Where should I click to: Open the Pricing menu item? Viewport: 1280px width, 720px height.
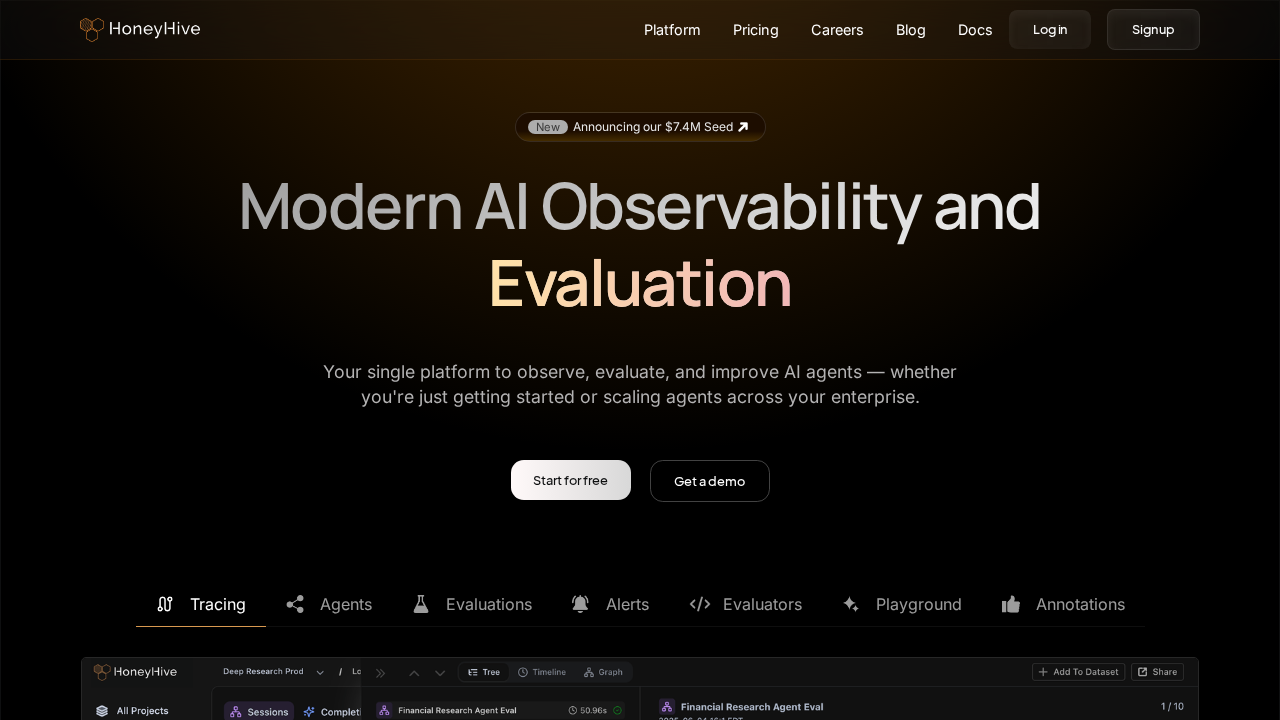(755, 30)
